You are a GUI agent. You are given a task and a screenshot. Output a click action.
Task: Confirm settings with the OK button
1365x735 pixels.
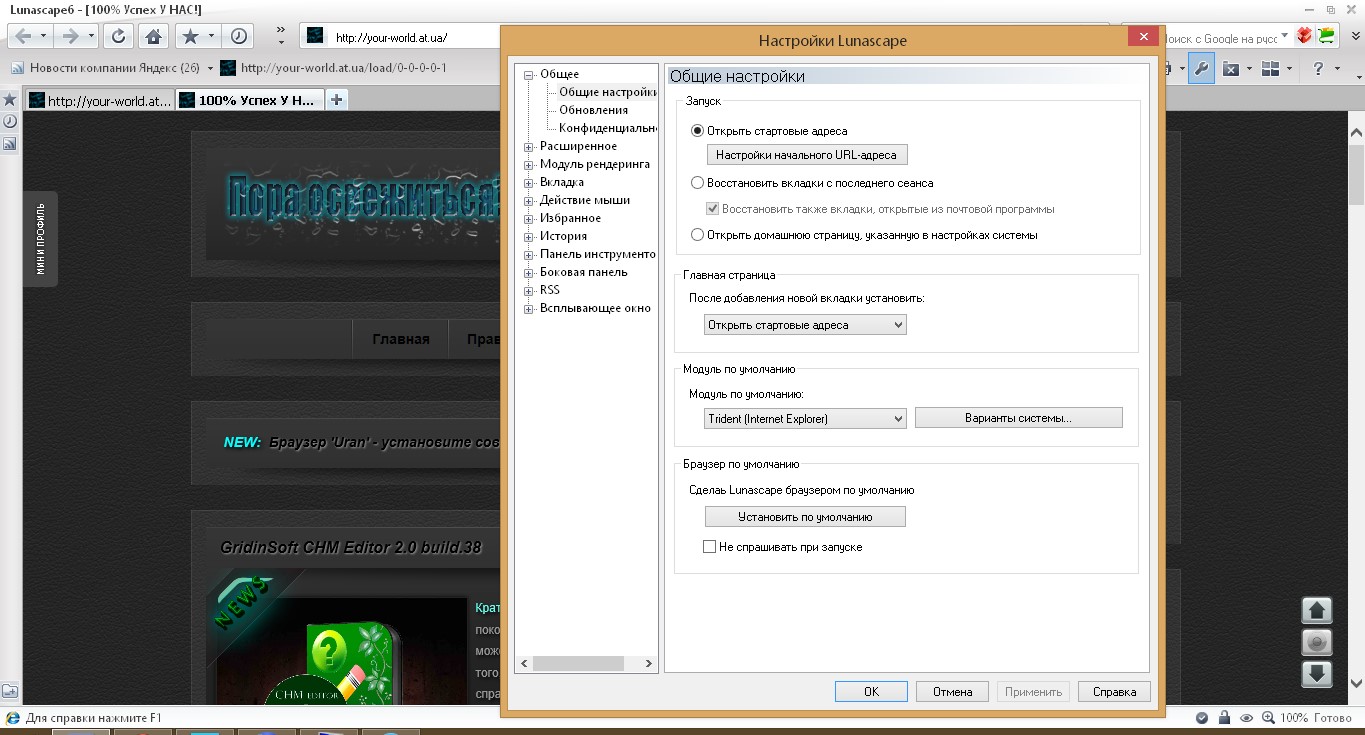point(871,692)
